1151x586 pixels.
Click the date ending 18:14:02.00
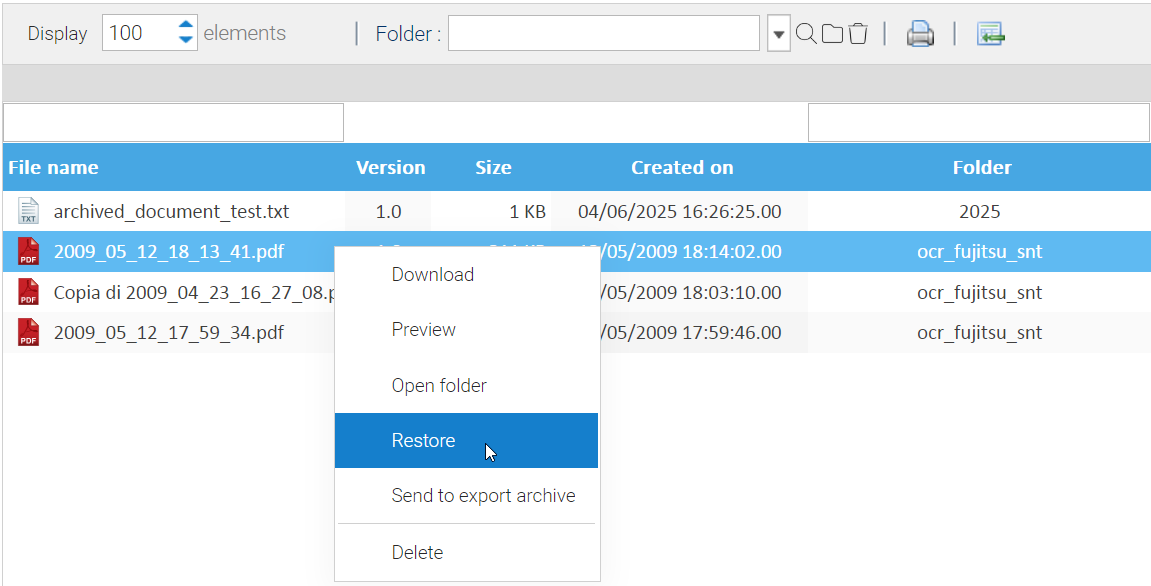[x=691, y=252]
